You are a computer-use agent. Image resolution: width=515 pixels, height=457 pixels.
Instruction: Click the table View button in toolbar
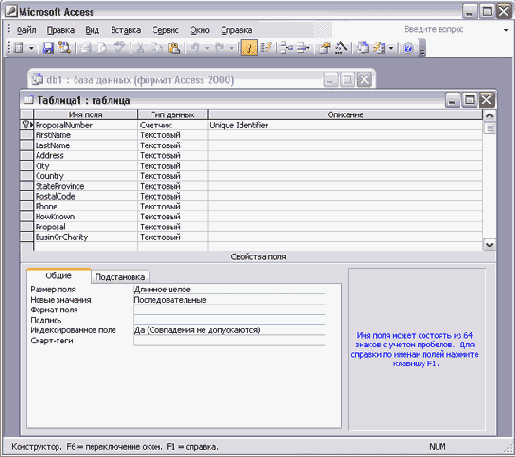point(19,48)
